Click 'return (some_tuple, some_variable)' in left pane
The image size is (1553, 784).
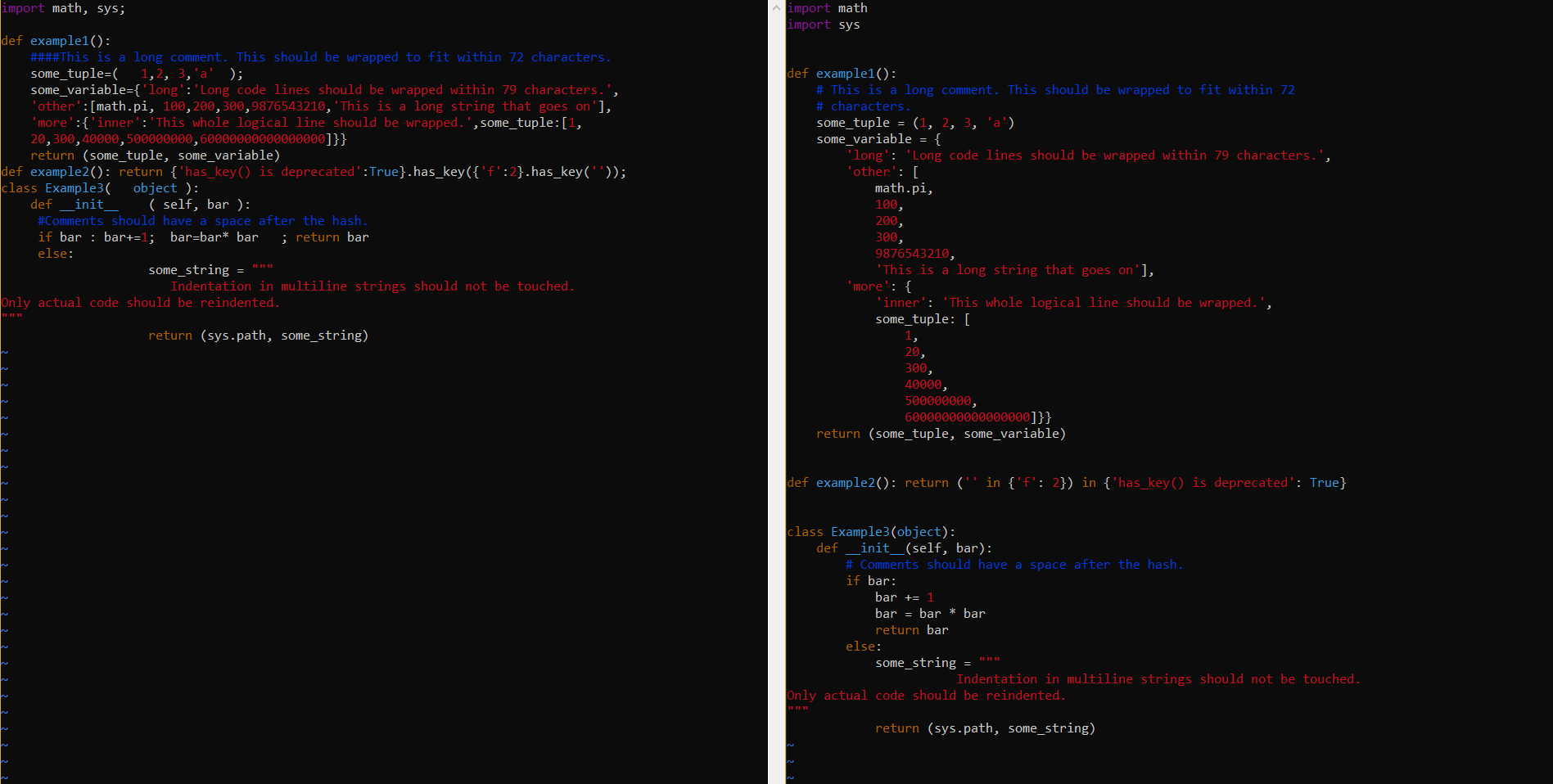click(x=156, y=155)
